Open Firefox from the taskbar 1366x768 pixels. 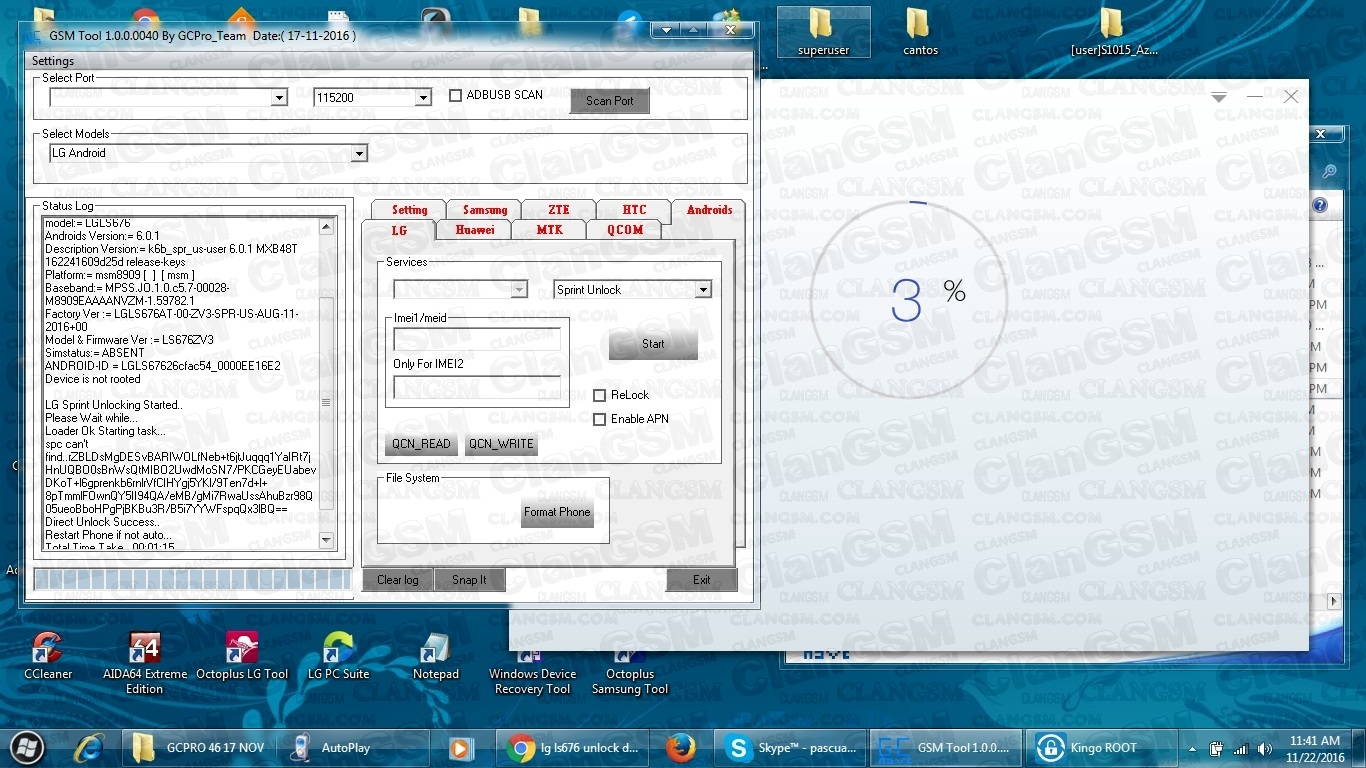(x=681, y=748)
